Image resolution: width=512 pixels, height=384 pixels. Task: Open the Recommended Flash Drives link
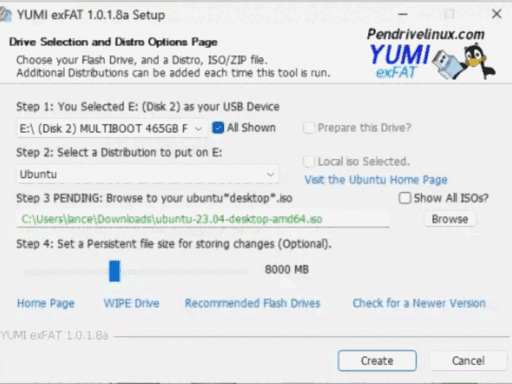252,303
